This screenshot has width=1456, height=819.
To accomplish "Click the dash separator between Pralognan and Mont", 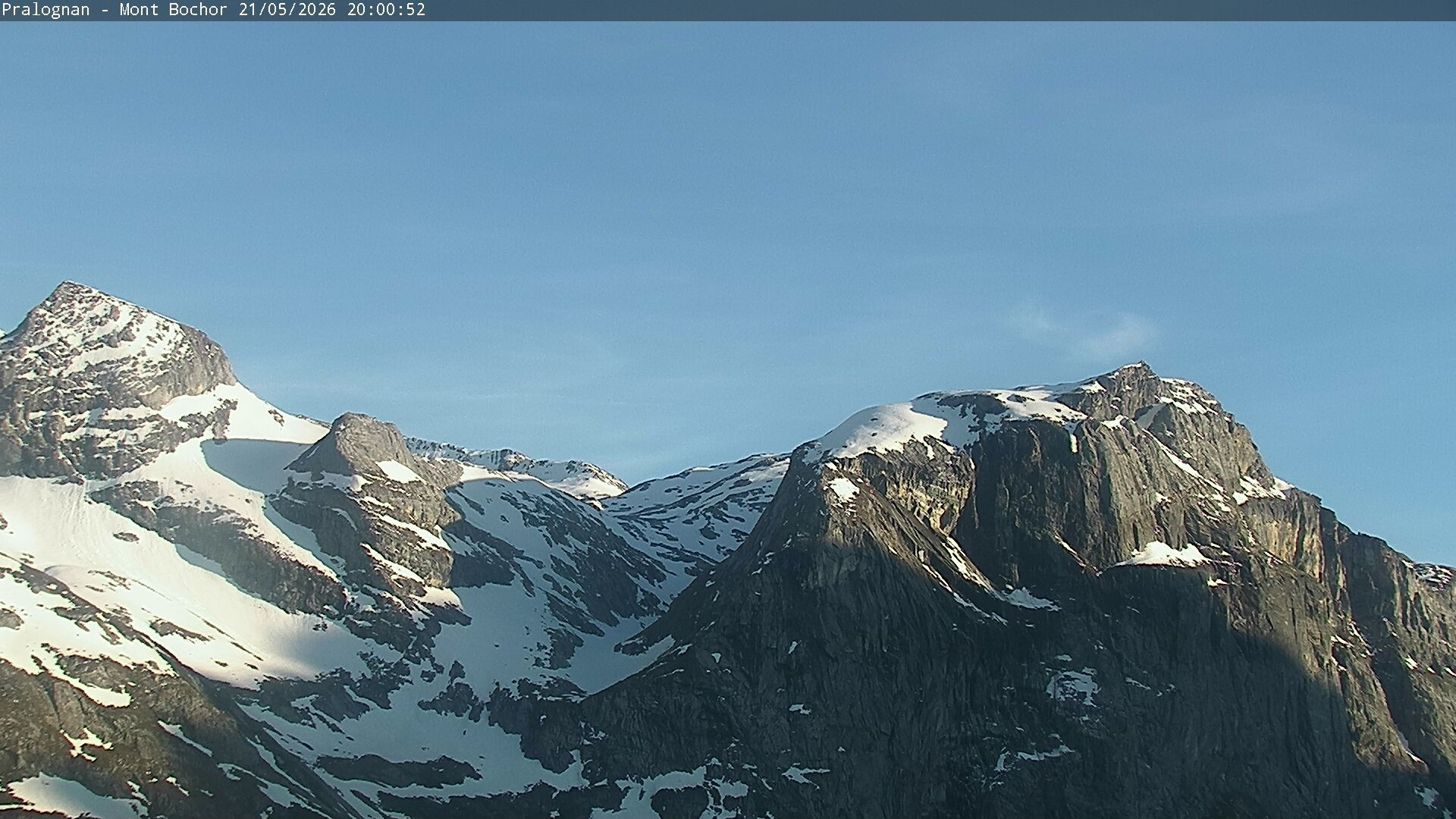I will coord(105,11).
